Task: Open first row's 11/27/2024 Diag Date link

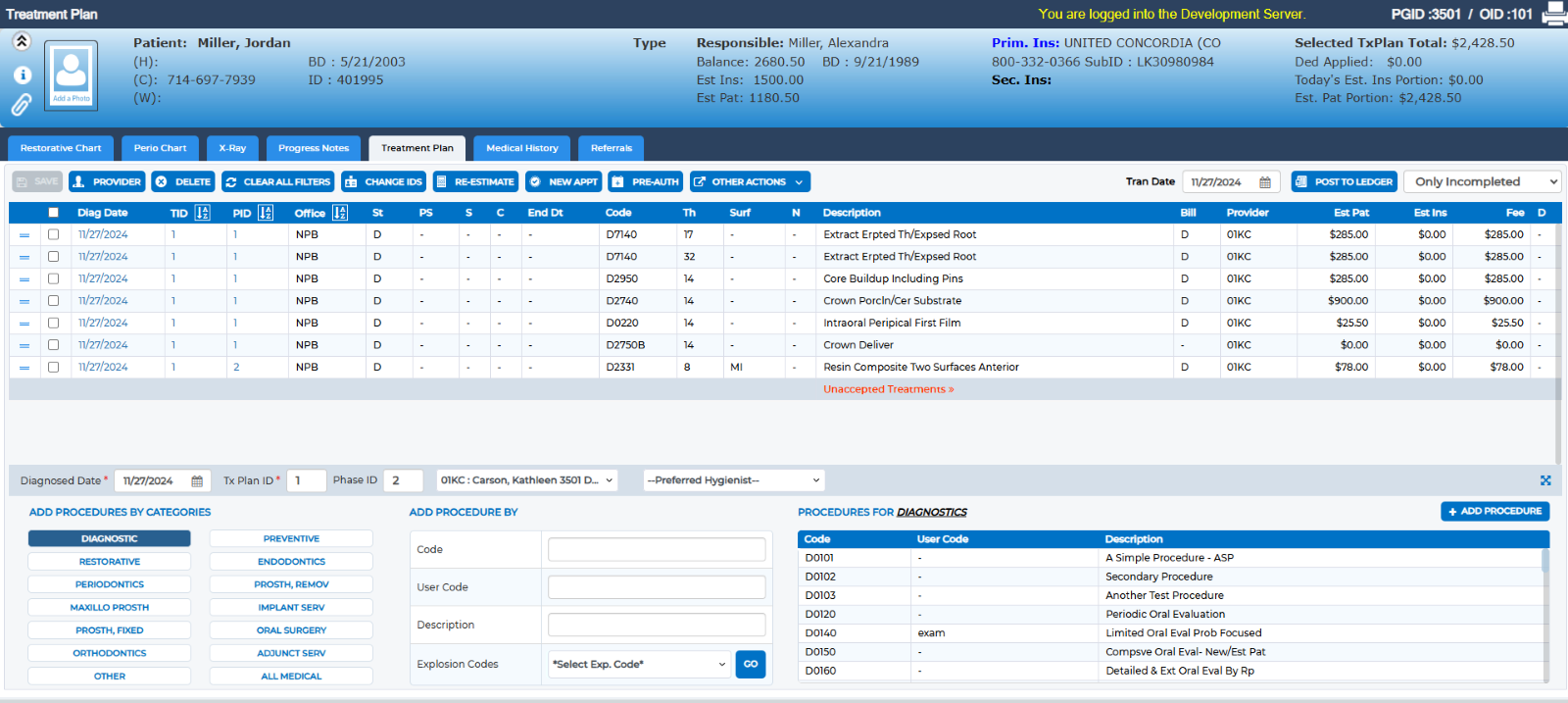Action: point(103,234)
